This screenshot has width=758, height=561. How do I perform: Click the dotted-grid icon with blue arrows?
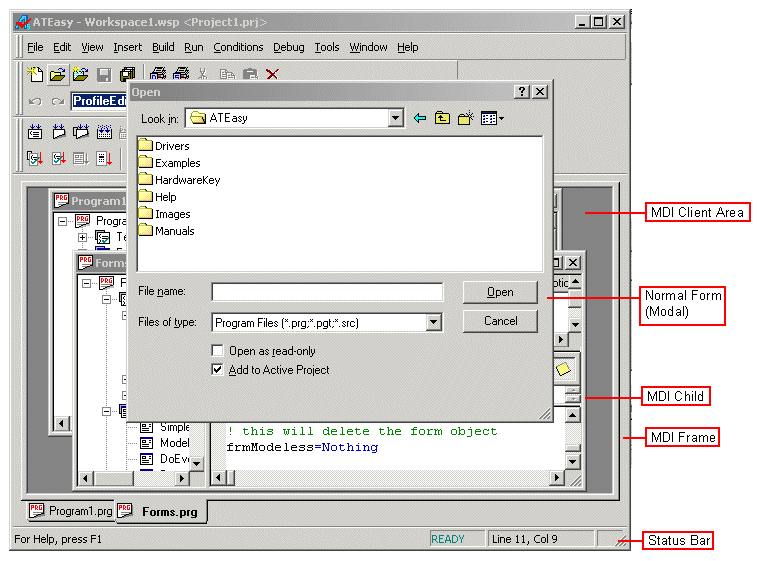[104, 132]
